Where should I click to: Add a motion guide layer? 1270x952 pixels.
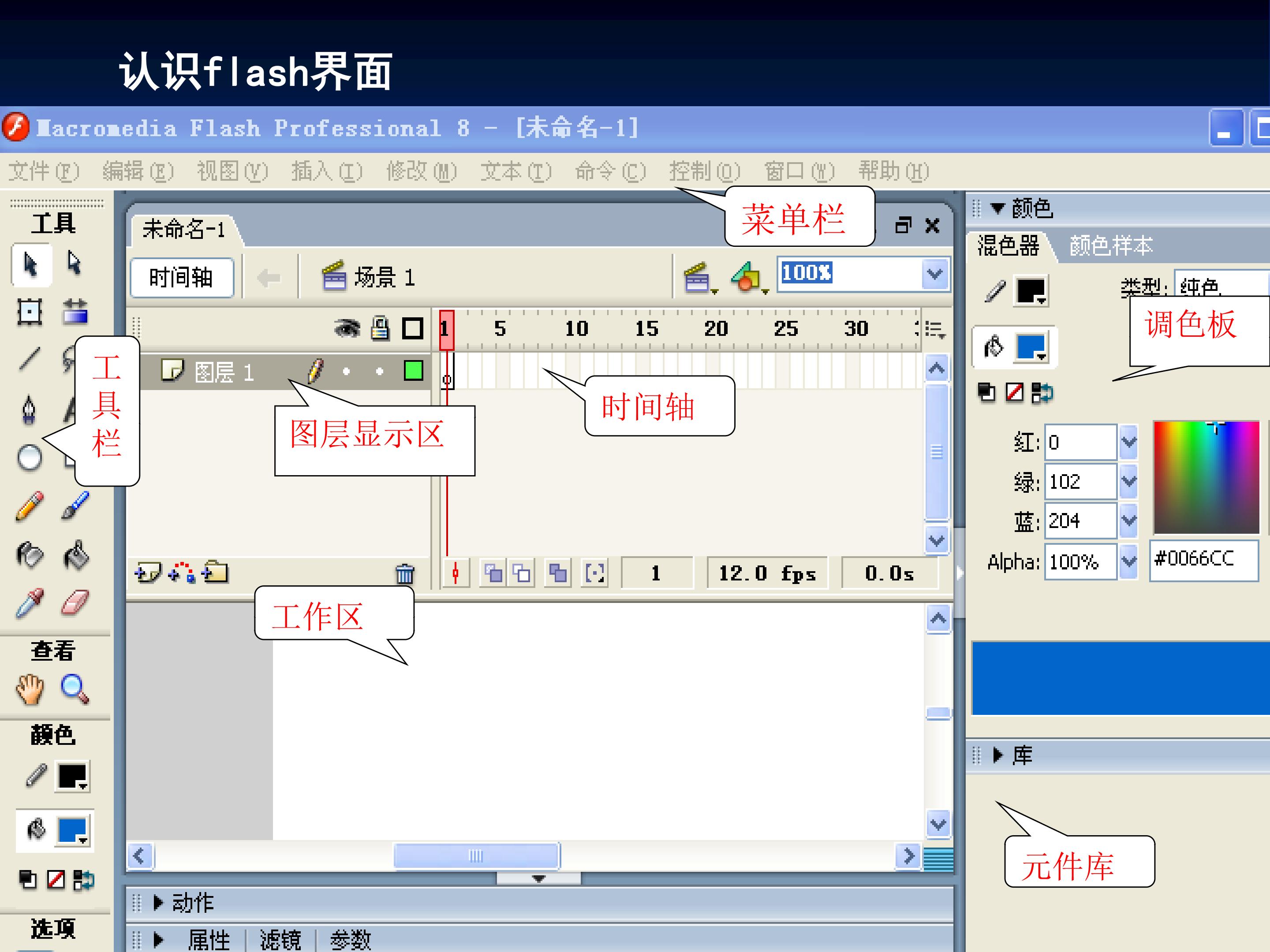[181, 573]
